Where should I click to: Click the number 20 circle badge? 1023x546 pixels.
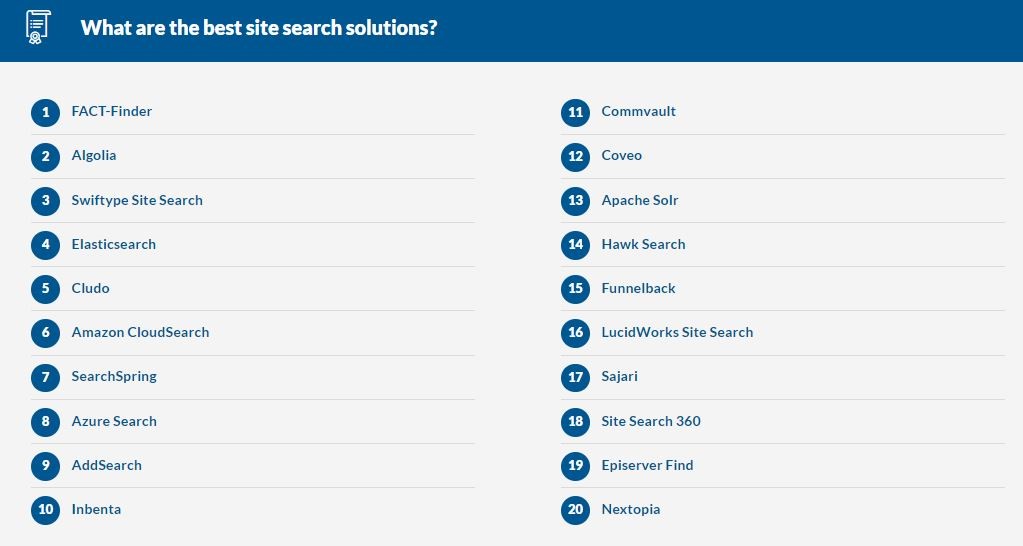[x=575, y=510]
